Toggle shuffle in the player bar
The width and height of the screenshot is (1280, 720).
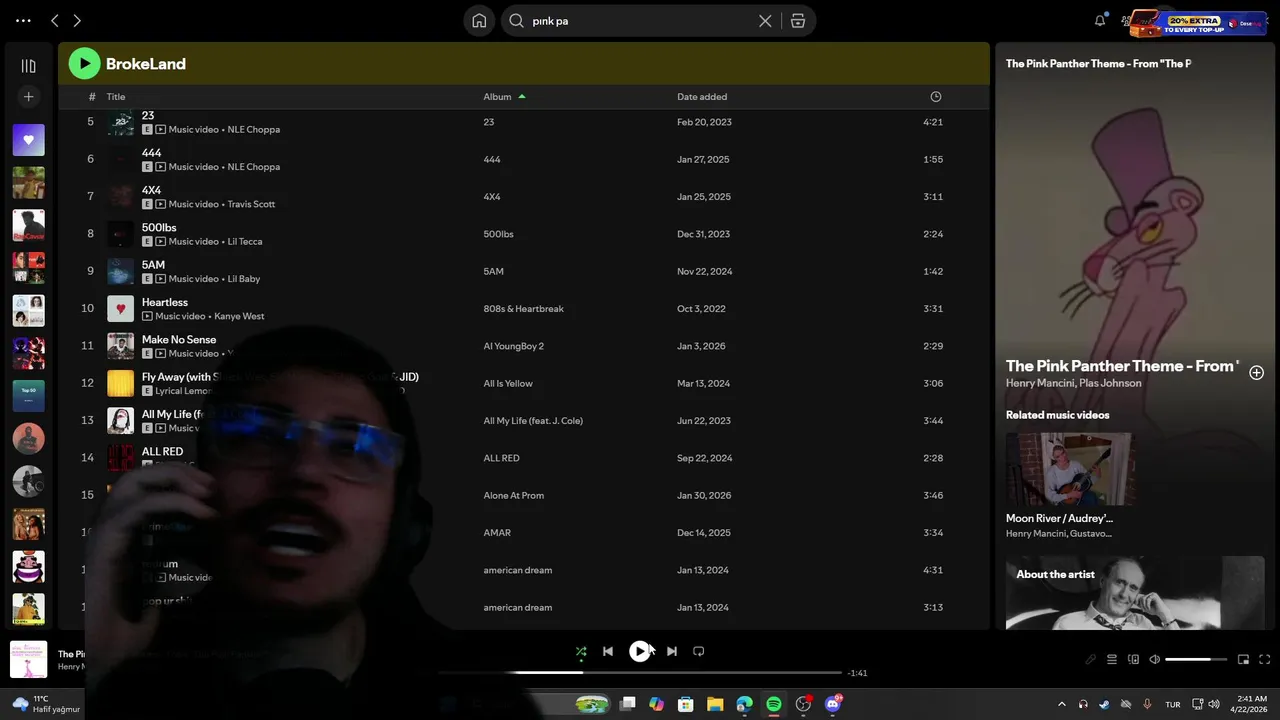coord(581,651)
